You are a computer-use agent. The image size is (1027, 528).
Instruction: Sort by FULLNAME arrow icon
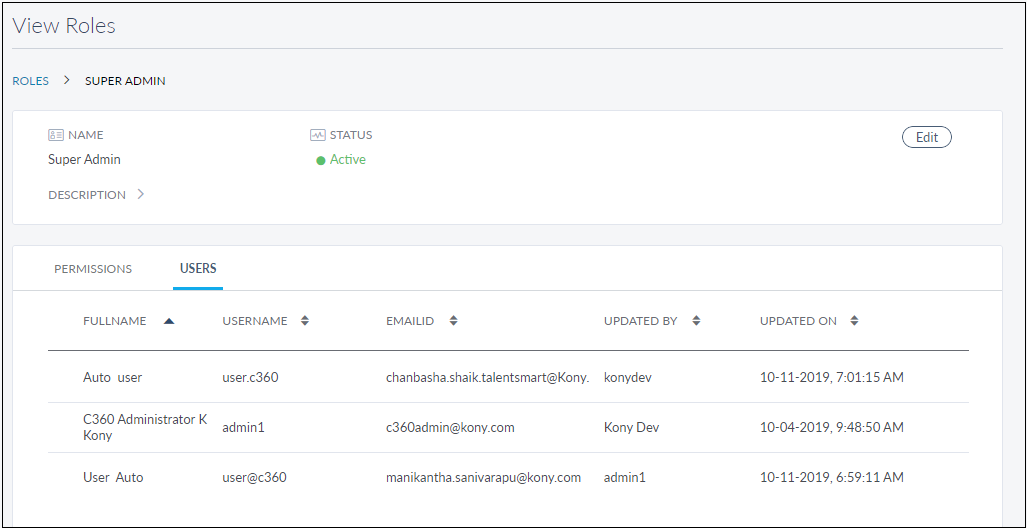tap(169, 321)
